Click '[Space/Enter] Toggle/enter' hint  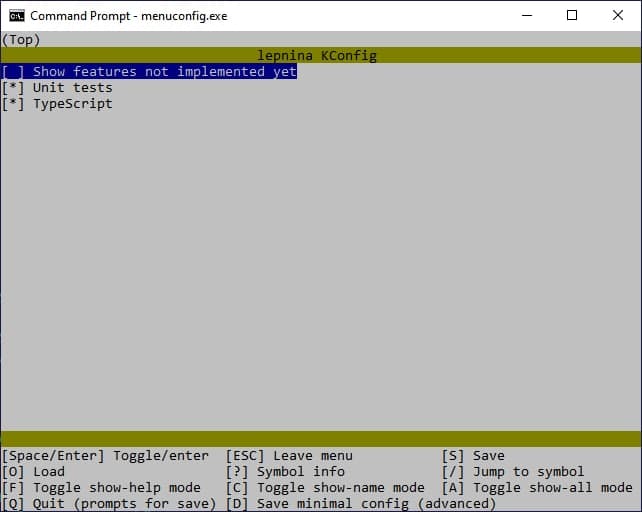pyautogui.click(x=105, y=455)
